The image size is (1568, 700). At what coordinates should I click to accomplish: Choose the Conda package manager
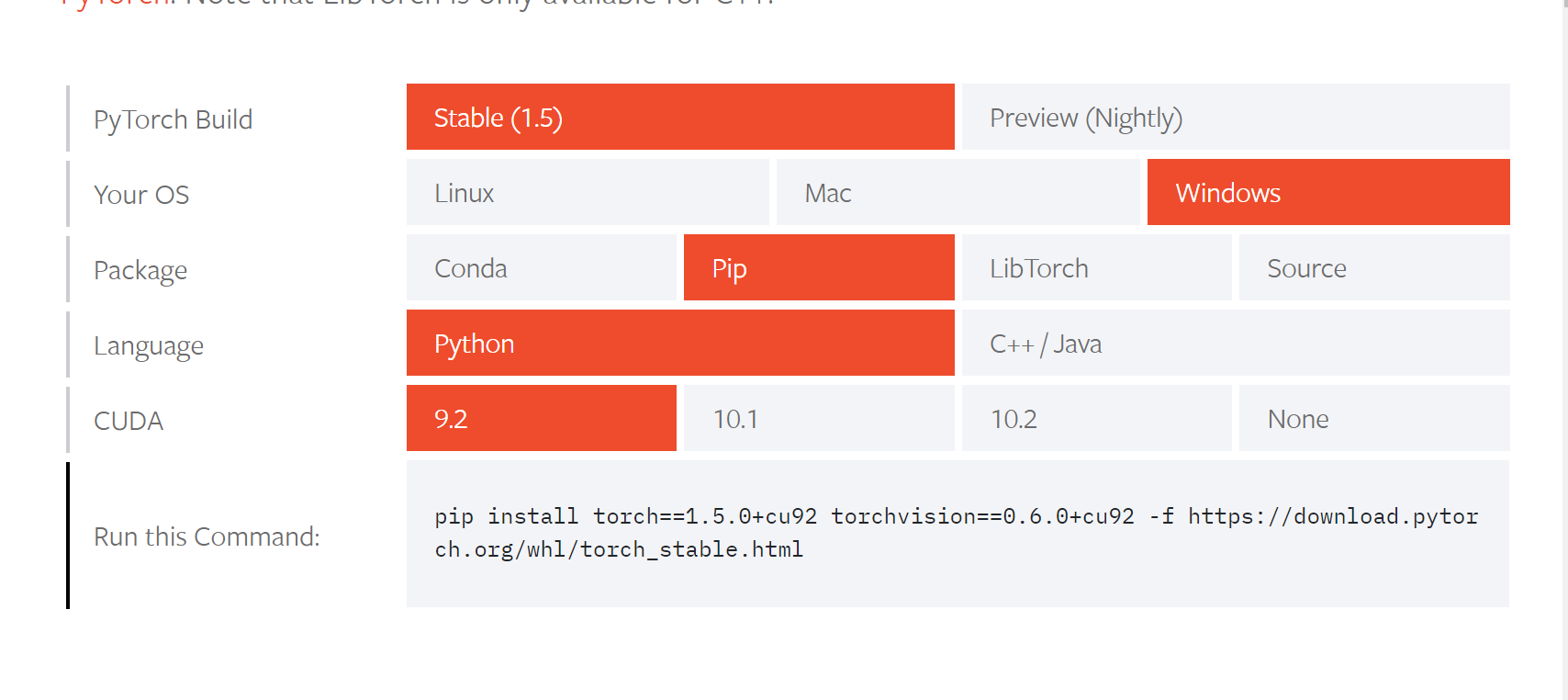pyautogui.click(x=541, y=267)
